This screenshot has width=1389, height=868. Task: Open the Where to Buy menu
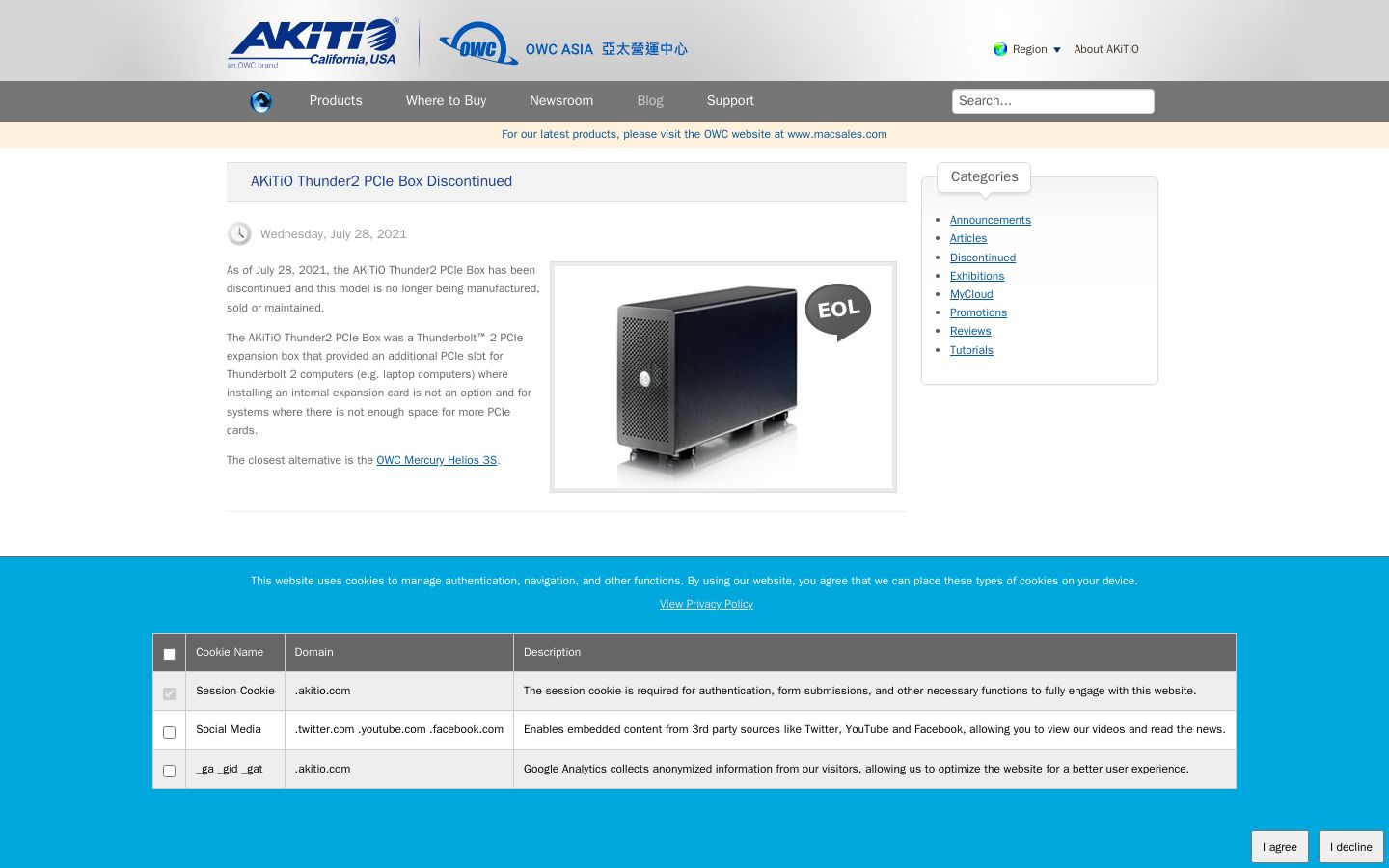[x=446, y=100]
